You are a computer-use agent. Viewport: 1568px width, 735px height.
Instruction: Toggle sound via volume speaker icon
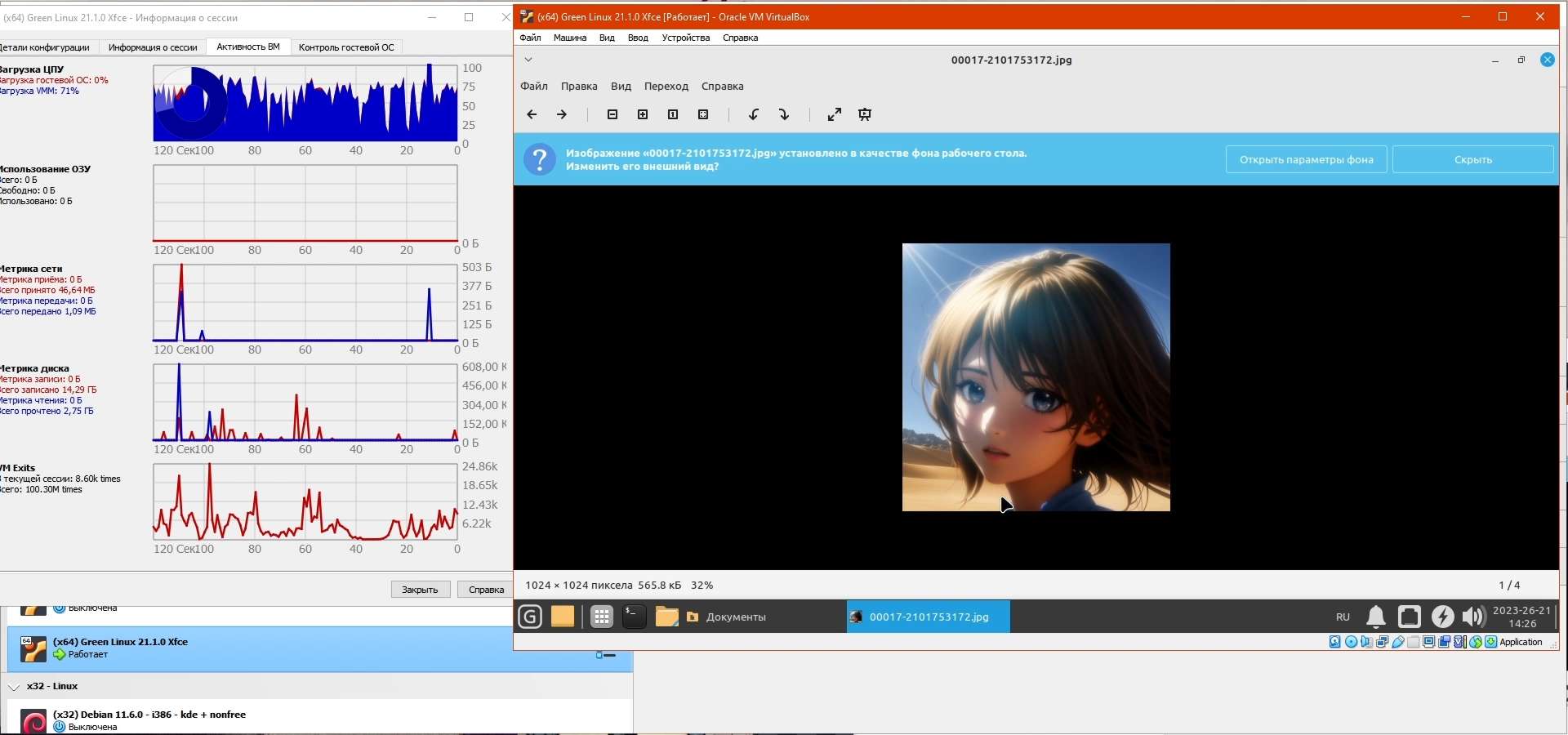(1473, 617)
